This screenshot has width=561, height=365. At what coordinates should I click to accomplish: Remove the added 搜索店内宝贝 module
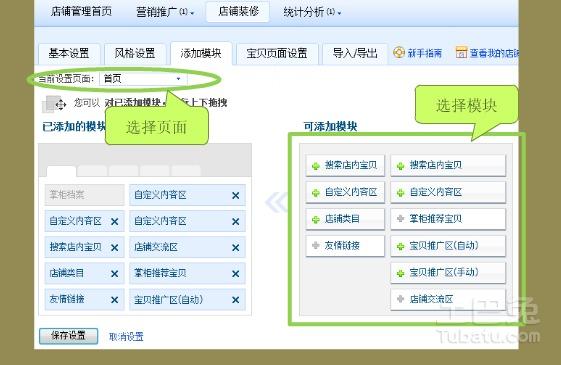click(x=114, y=248)
